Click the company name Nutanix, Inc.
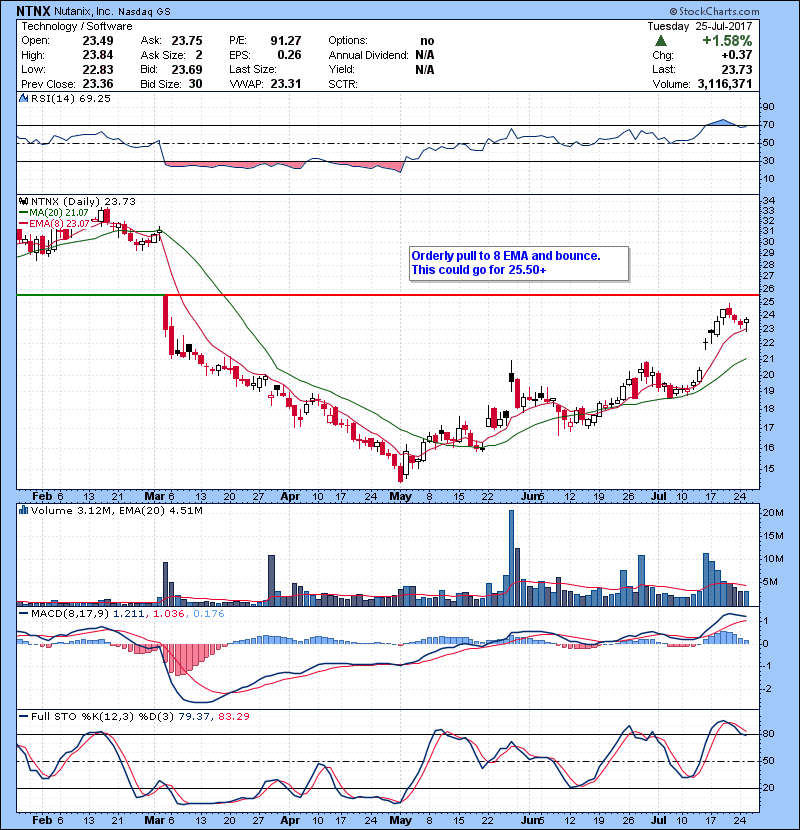Viewport: 800px width, 830px height. (x=83, y=11)
